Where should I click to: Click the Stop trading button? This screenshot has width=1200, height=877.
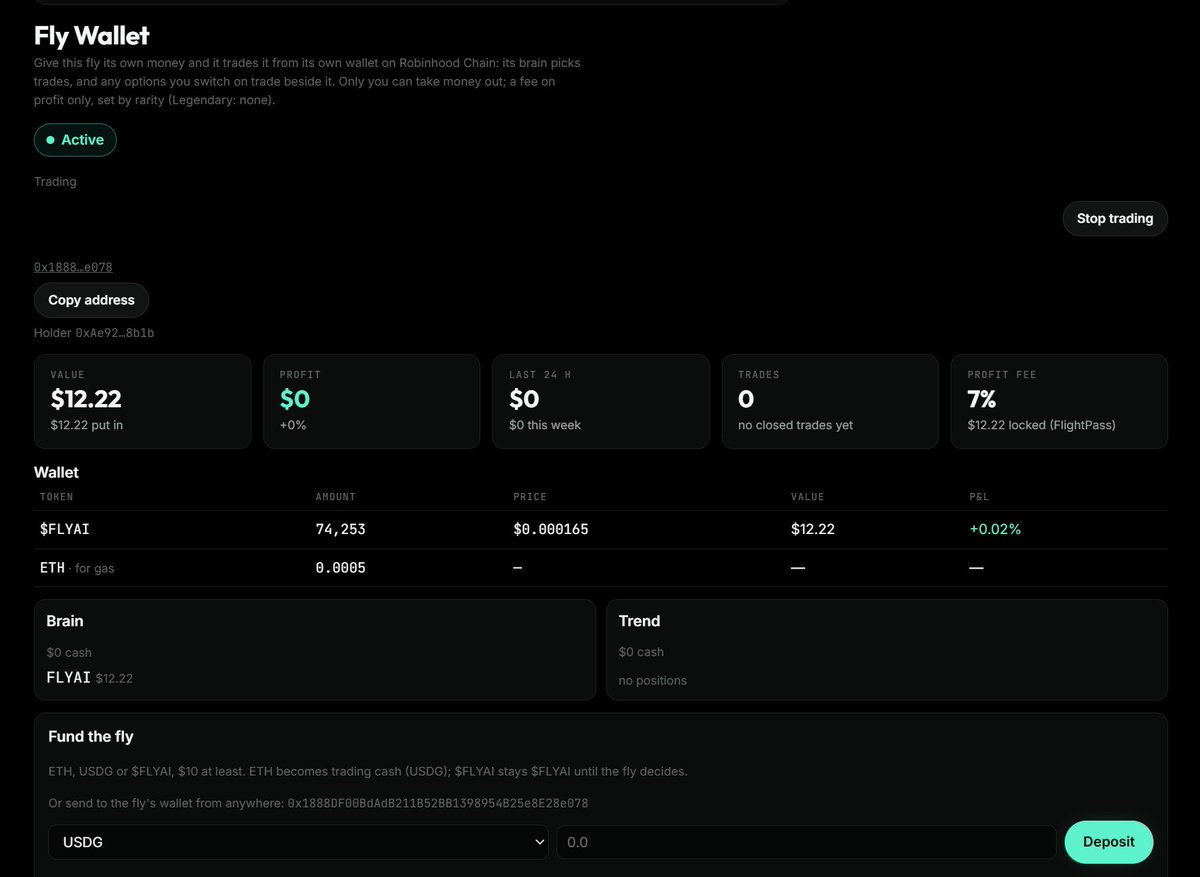pos(1115,218)
